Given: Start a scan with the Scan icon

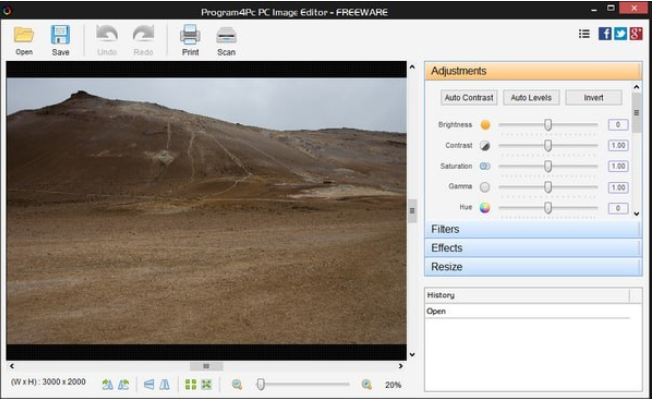Looking at the screenshot, I should (x=226, y=35).
